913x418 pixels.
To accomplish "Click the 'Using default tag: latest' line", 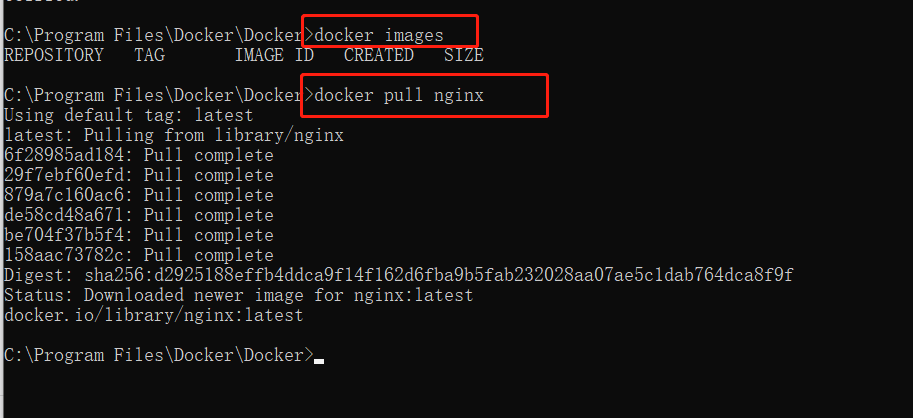I will tap(129, 115).
